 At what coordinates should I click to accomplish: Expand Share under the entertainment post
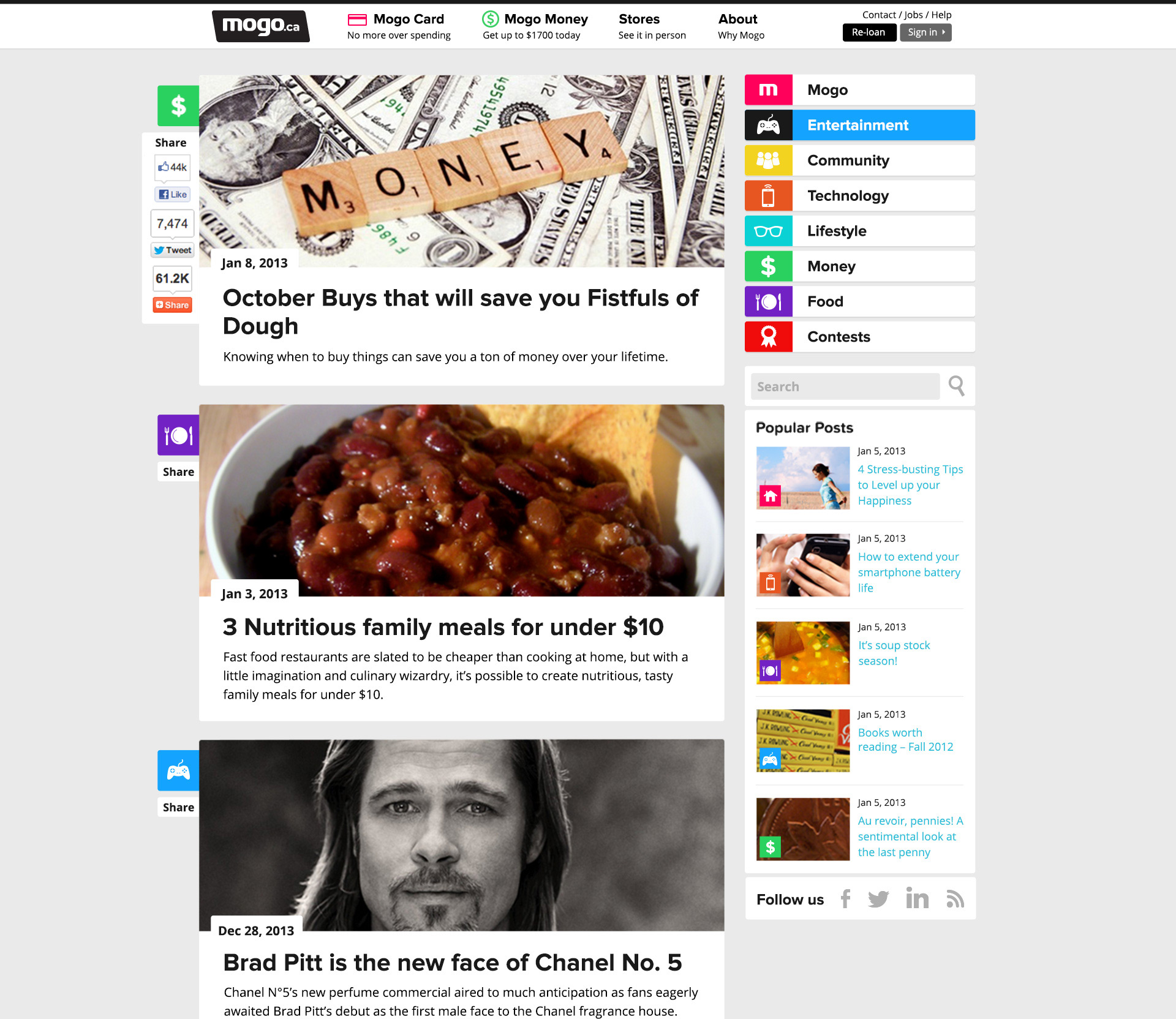178,807
